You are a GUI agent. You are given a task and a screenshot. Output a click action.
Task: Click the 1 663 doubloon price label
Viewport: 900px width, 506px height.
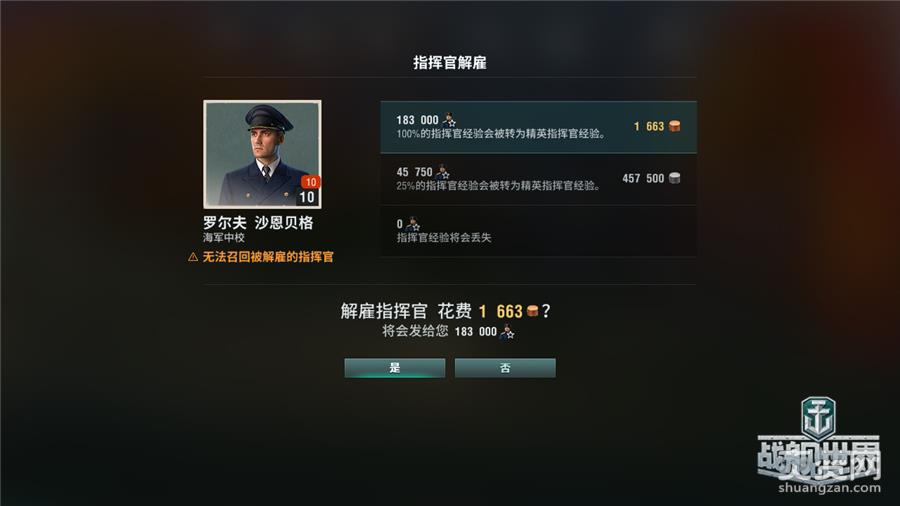coord(649,126)
